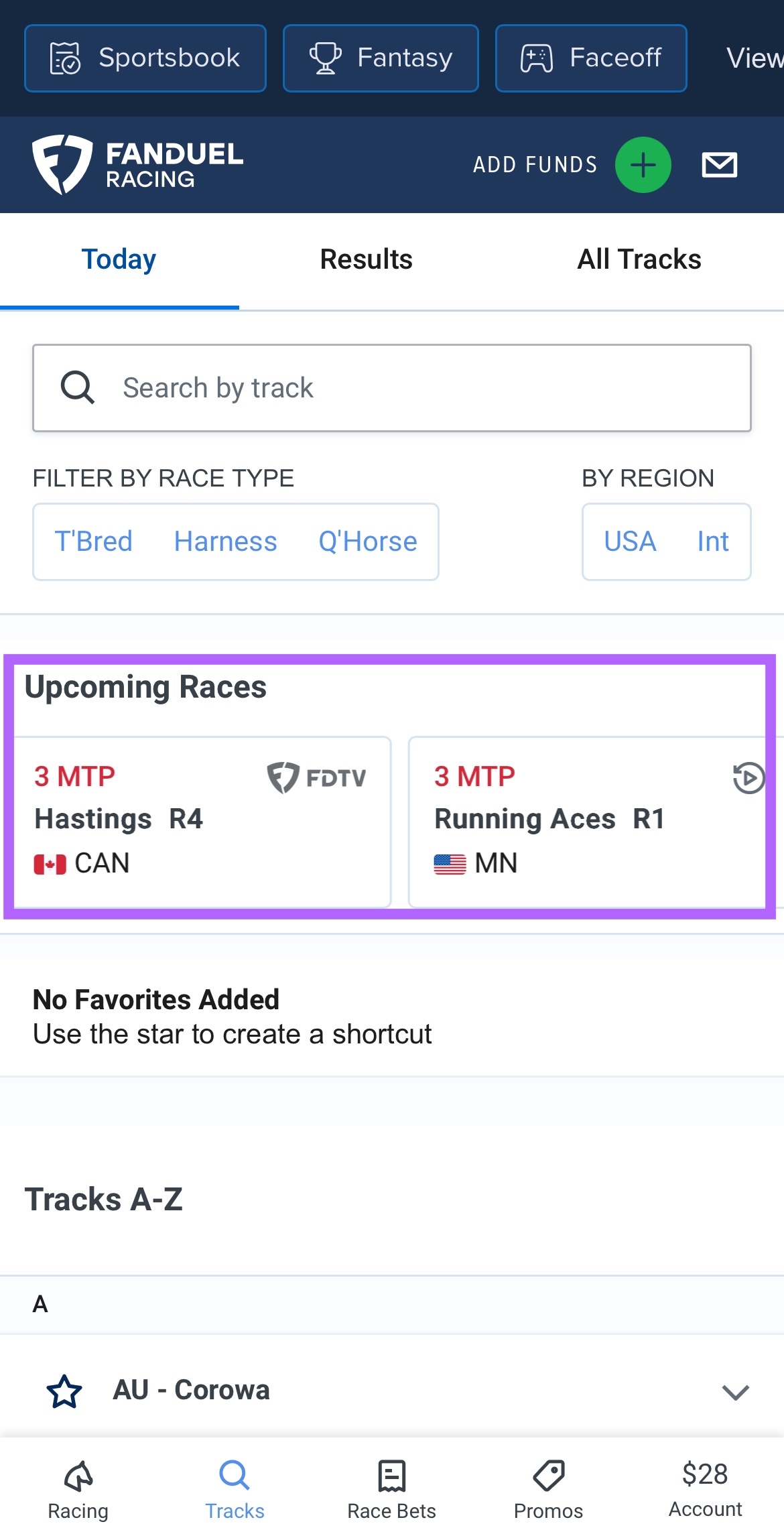Image resolution: width=784 pixels, height=1534 pixels.
Task: Open the FDTV icon on Hastings card
Action: 317,777
